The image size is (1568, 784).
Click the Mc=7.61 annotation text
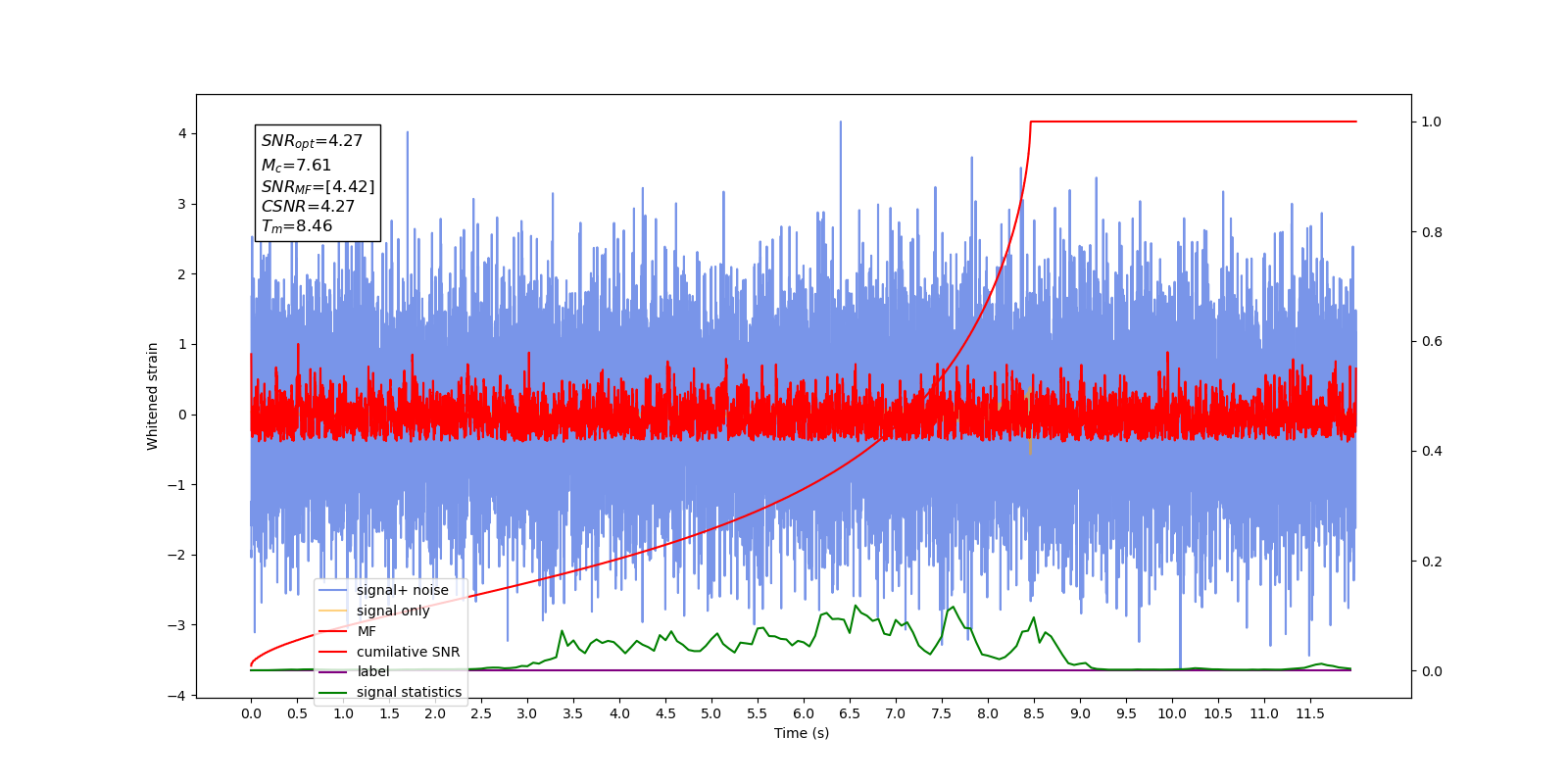(x=296, y=166)
